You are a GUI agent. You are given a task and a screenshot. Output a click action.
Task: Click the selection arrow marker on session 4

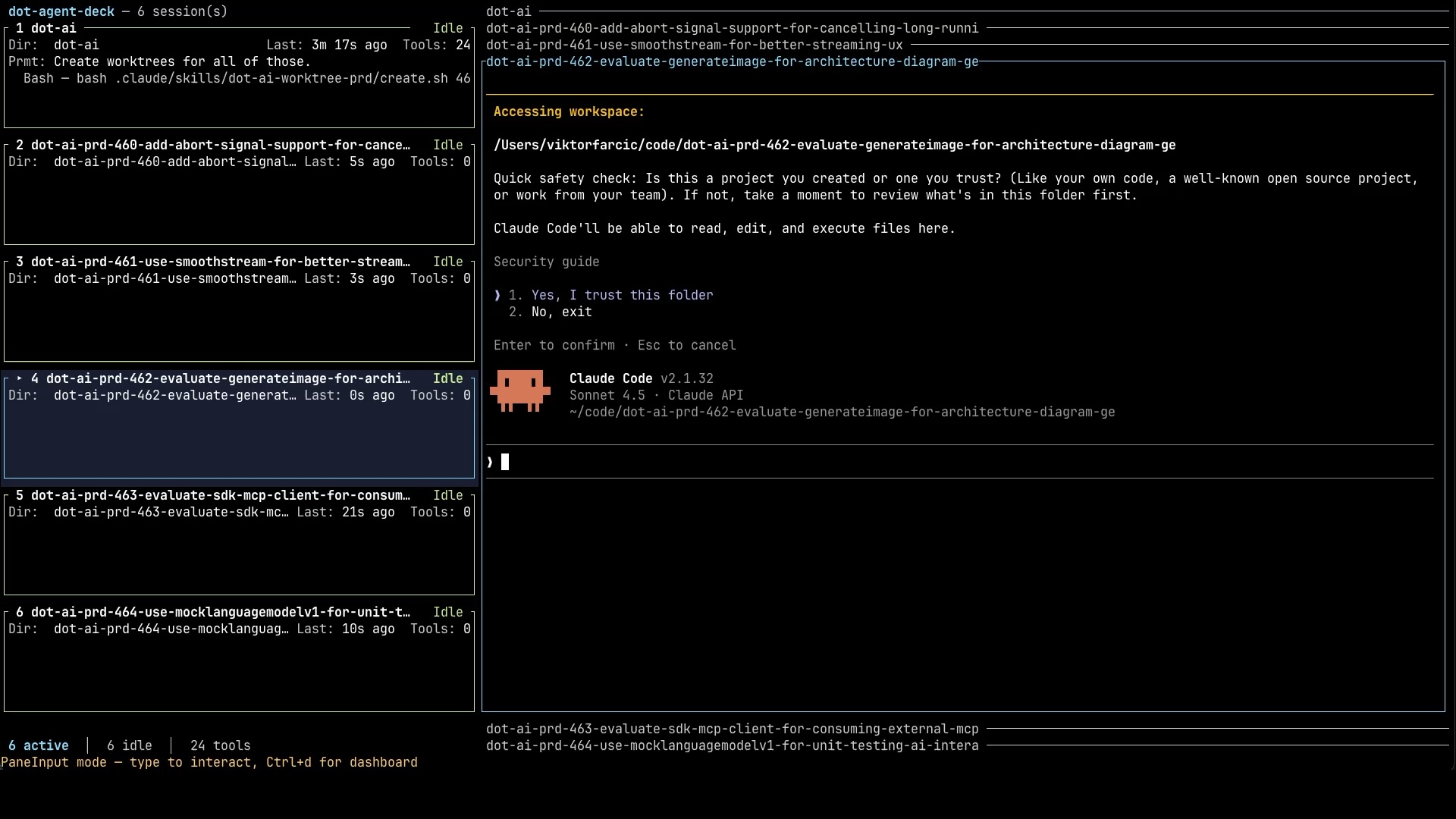[x=20, y=378]
